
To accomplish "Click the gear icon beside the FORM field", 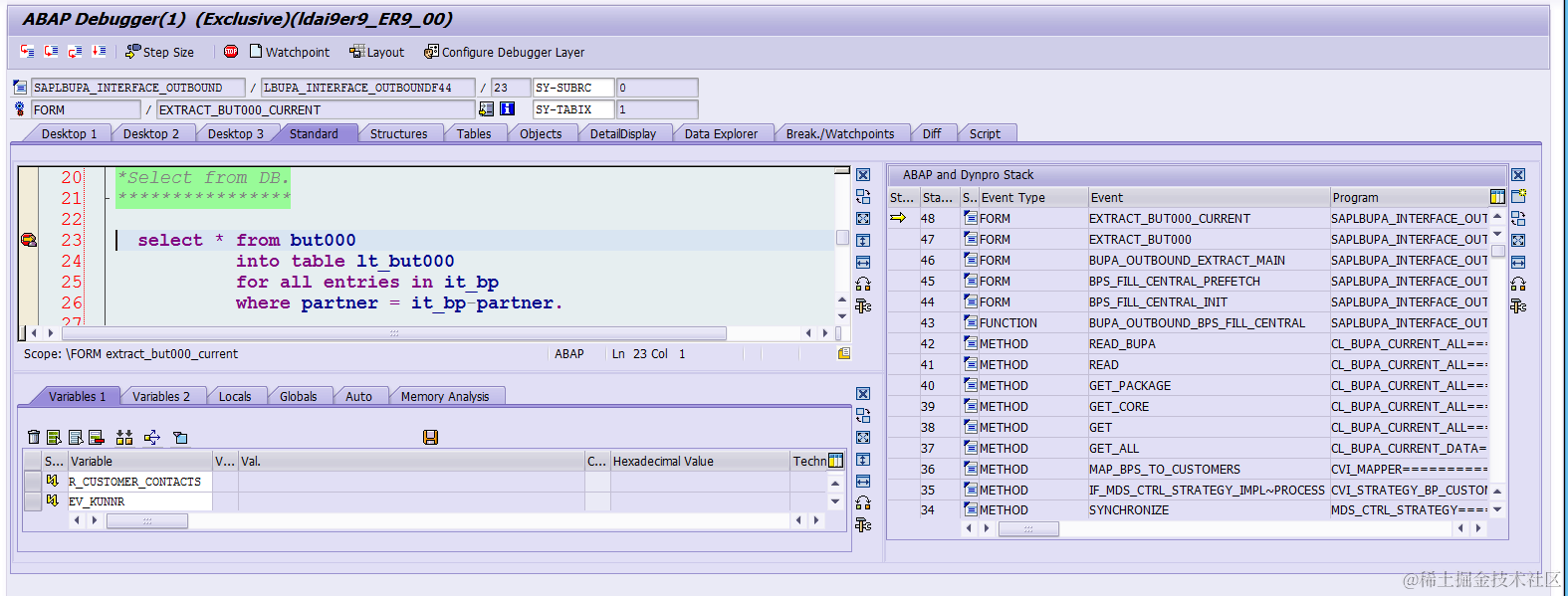I will click(x=20, y=109).
